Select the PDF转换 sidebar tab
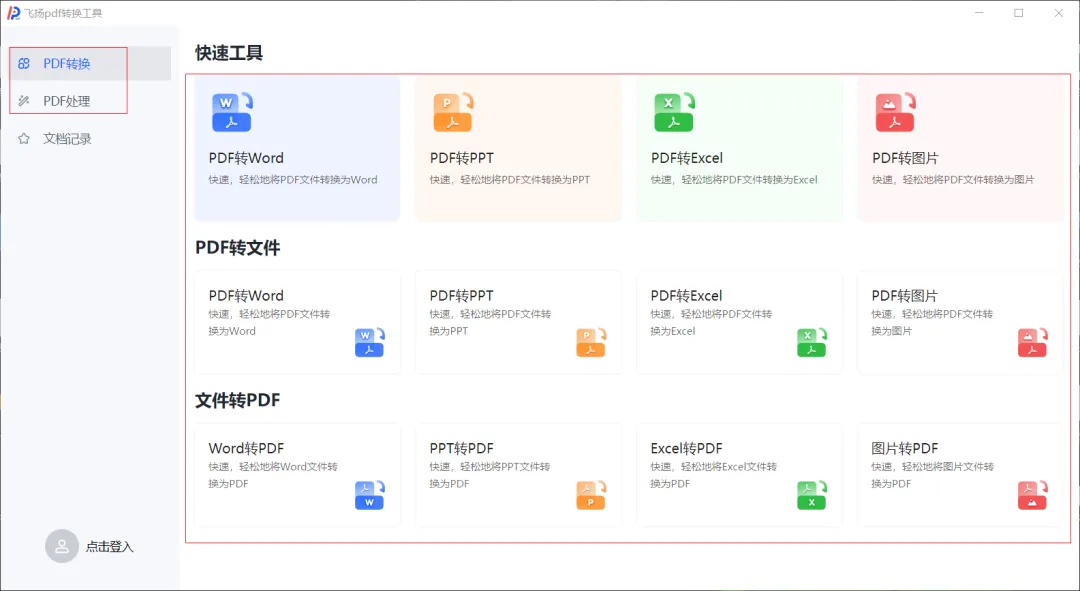1080x591 pixels. [x=67, y=64]
